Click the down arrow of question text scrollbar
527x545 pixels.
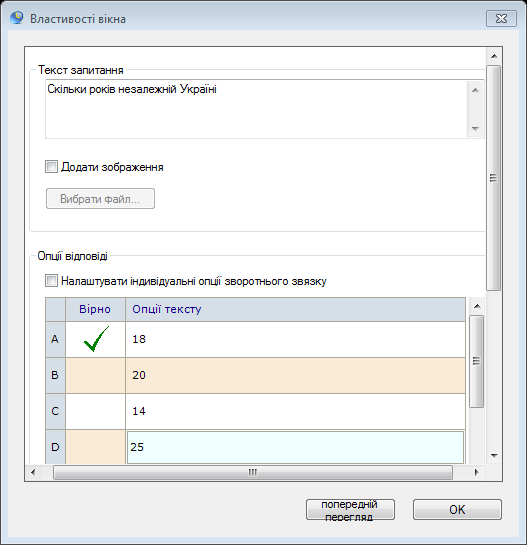coord(475,129)
